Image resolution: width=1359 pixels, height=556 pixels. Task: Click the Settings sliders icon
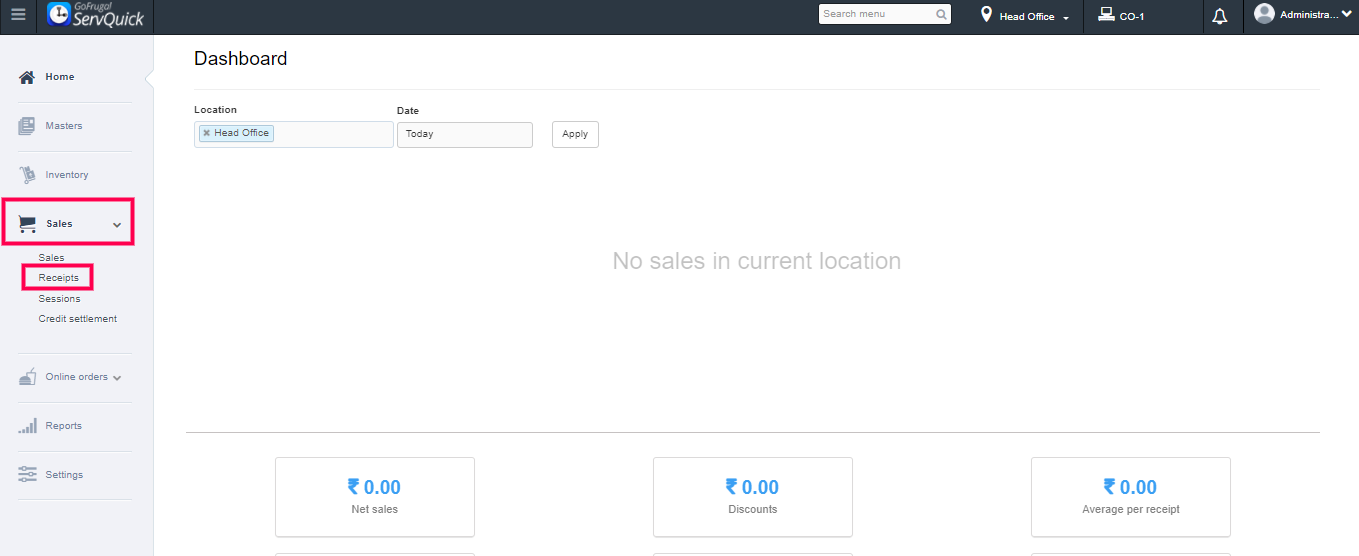[28, 475]
